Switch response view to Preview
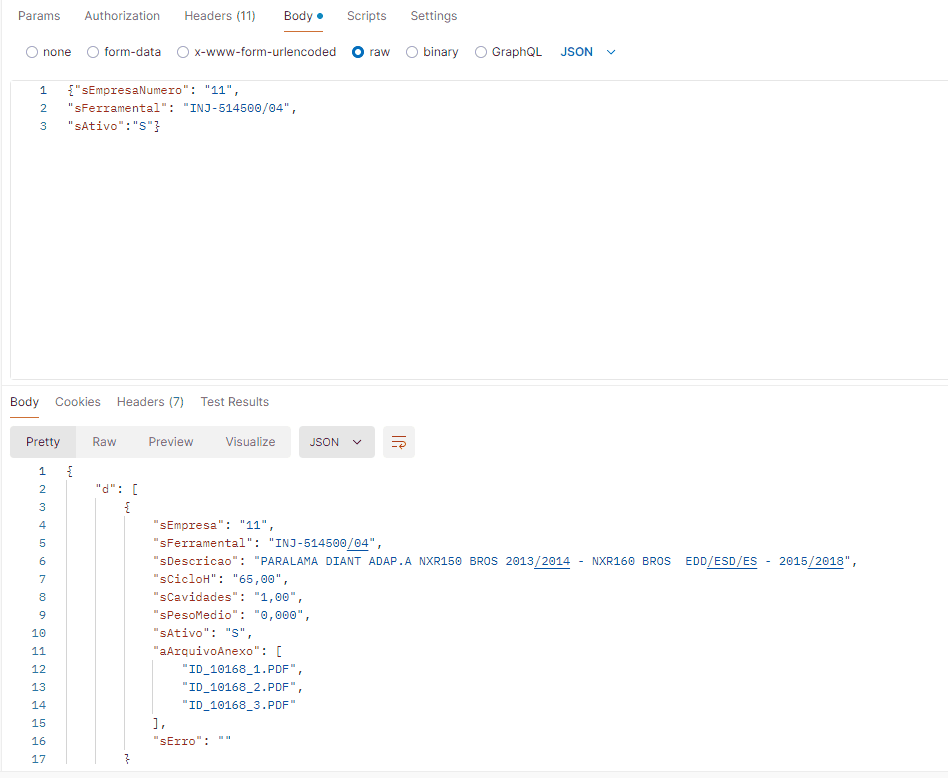This screenshot has width=948, height=778. (x=171, y=442)
